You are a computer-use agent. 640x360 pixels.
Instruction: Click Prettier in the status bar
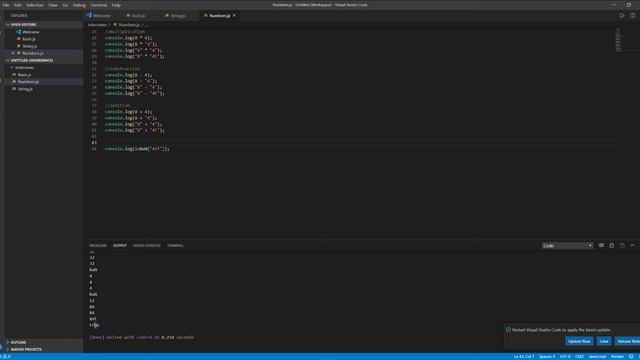617,357
